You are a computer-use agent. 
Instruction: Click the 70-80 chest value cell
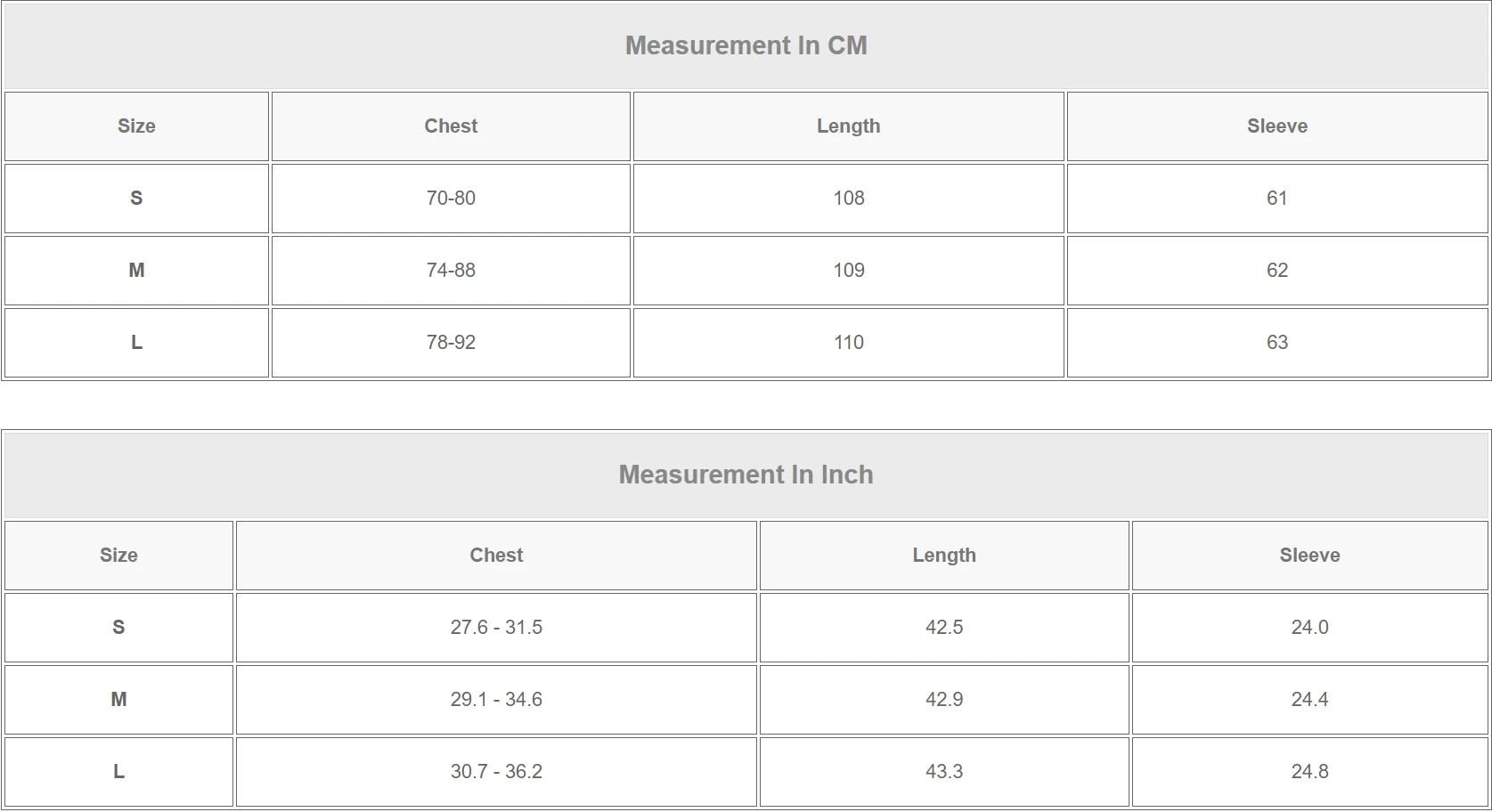pos(451,199)
